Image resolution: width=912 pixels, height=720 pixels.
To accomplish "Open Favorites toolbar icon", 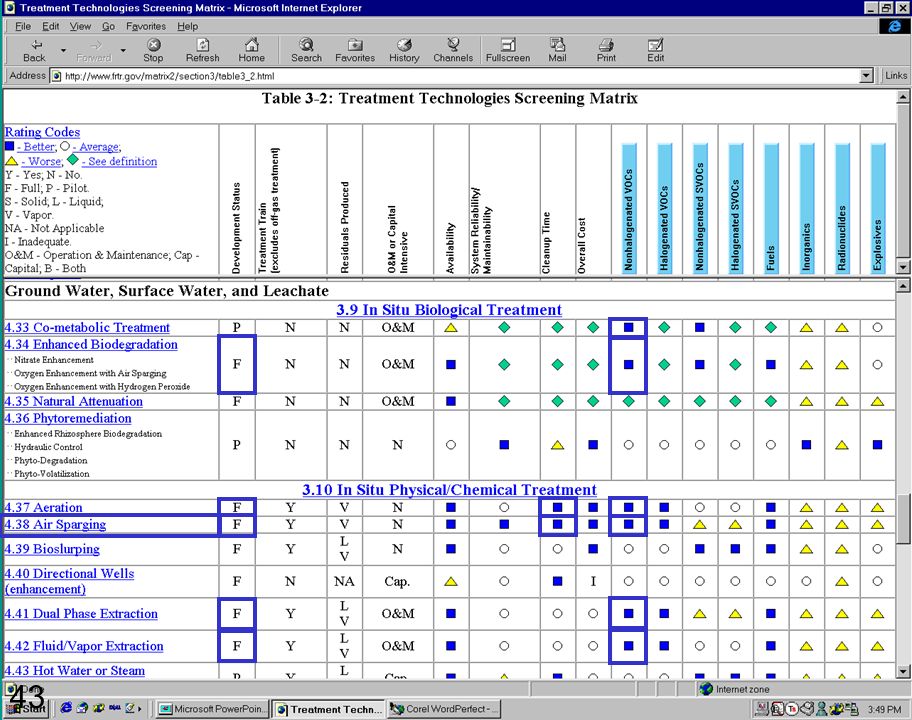I will point(355,51).
